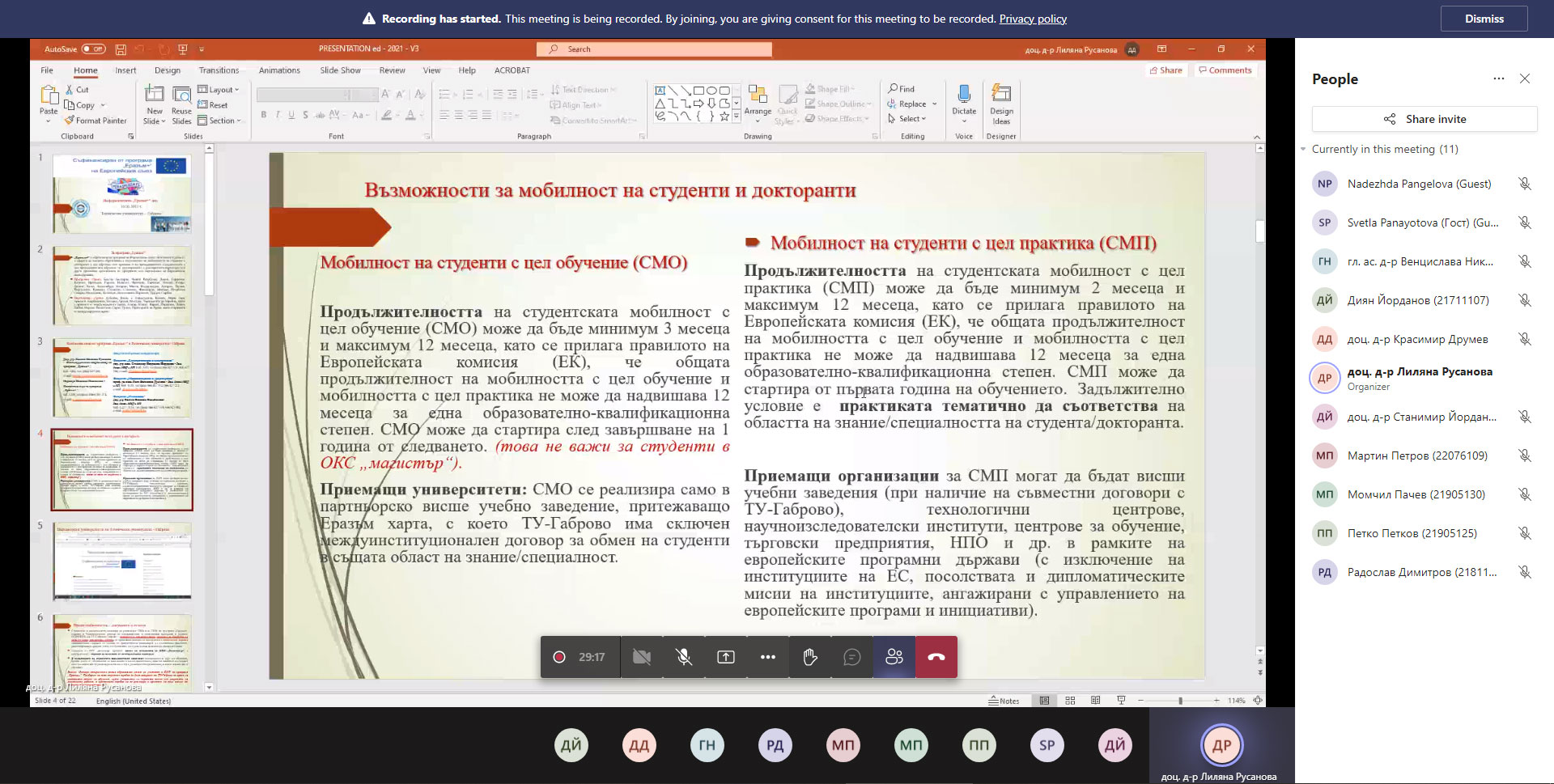This screenshot has width=1554, height=784.
Task: Adjust the PowerPoint zoom slider
Action: click(x=1180, y=701)
